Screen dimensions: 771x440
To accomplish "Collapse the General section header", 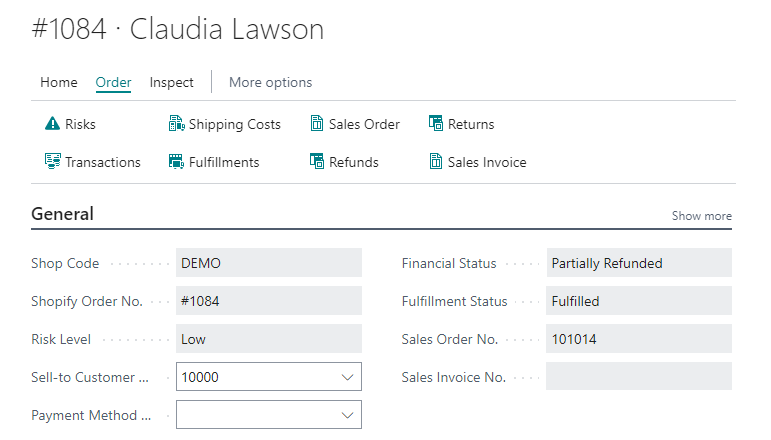I will click(x=63, y=214).
